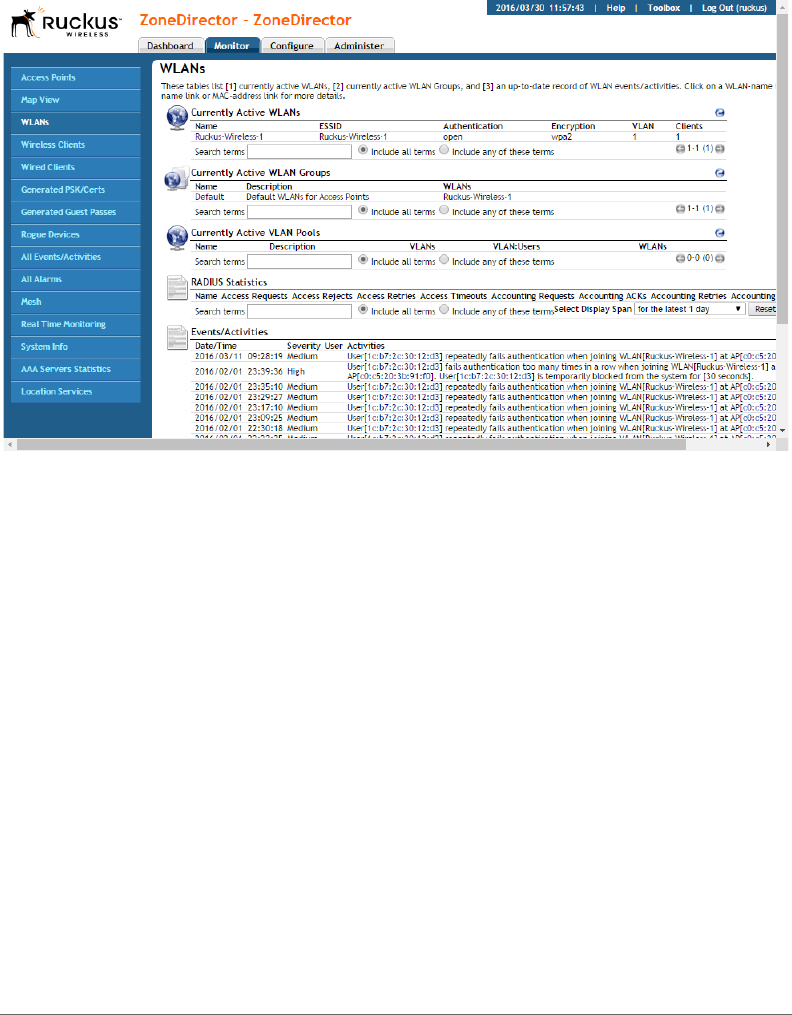Click the 'Default WLANs for Access Points' description
Image resolution: width=792 pixels, height=1015 pixels.
coord(307,197)
